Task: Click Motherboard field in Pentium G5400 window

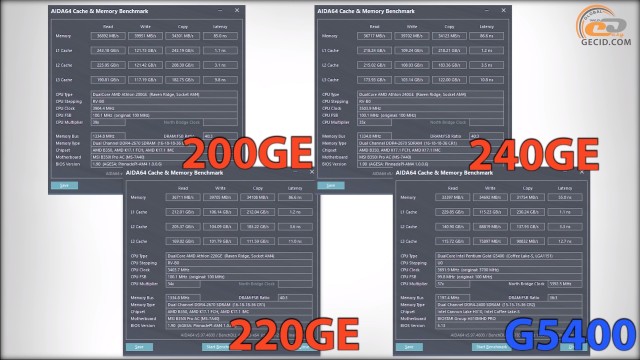Action: [509, 319]
